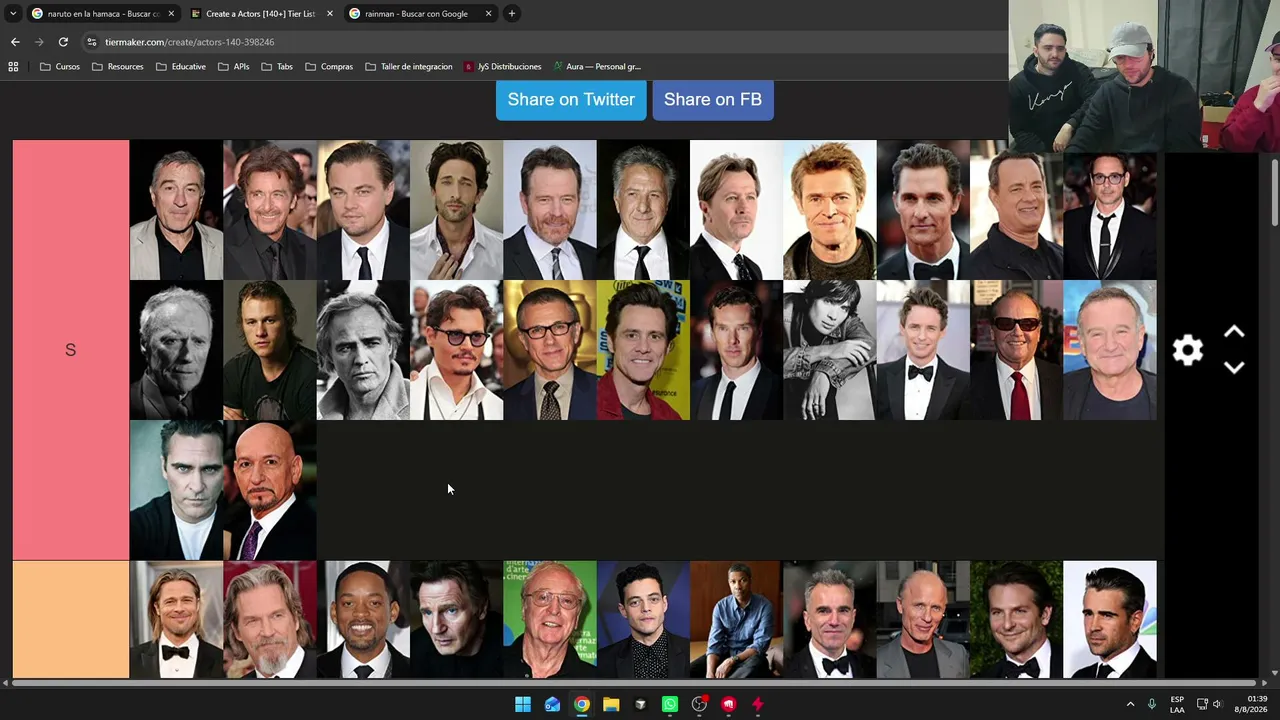Screen dimensions: 1280x720
Task: Expand the tab search dropdown arrow
Action: (x=13, y=14)
